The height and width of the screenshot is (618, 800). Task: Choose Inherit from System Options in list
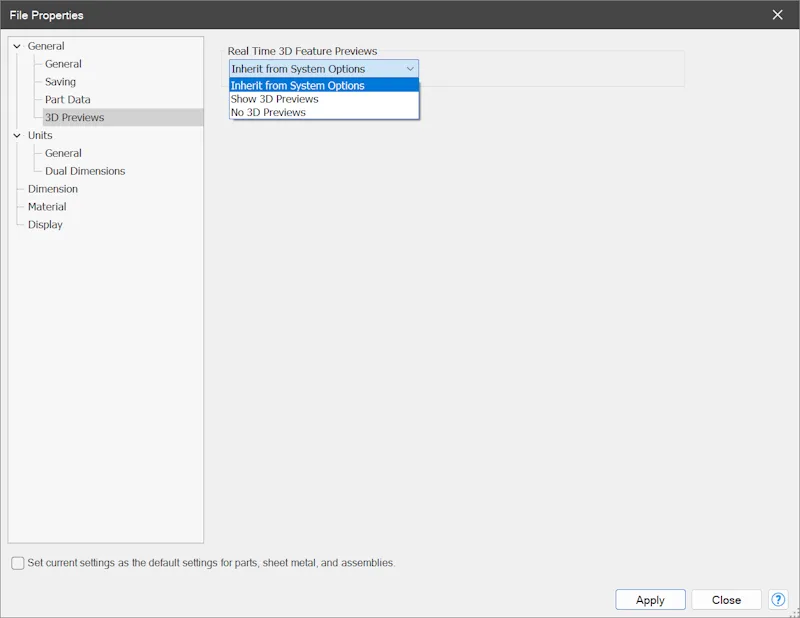(x=324, y=85)
